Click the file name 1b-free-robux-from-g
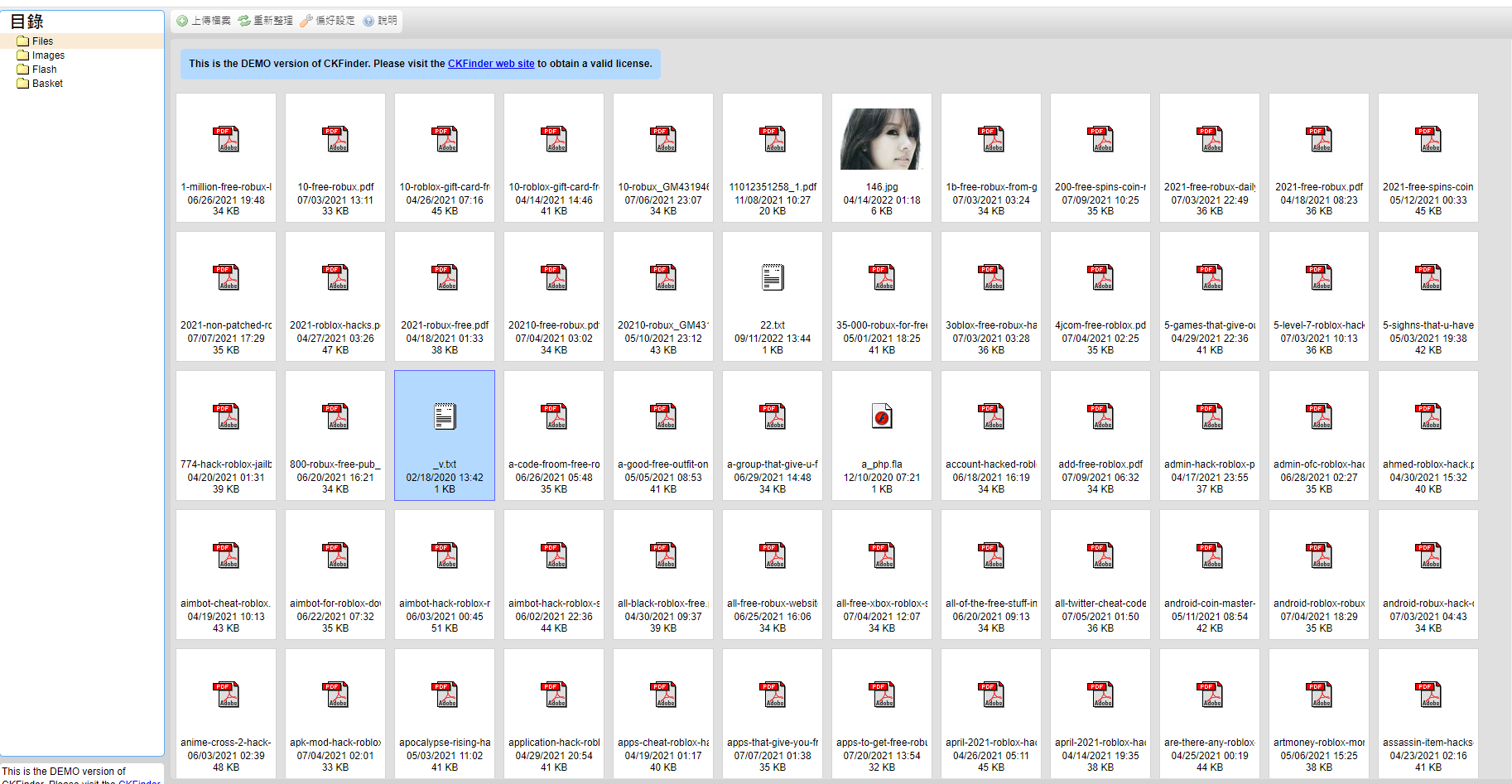 coord(991,187)
